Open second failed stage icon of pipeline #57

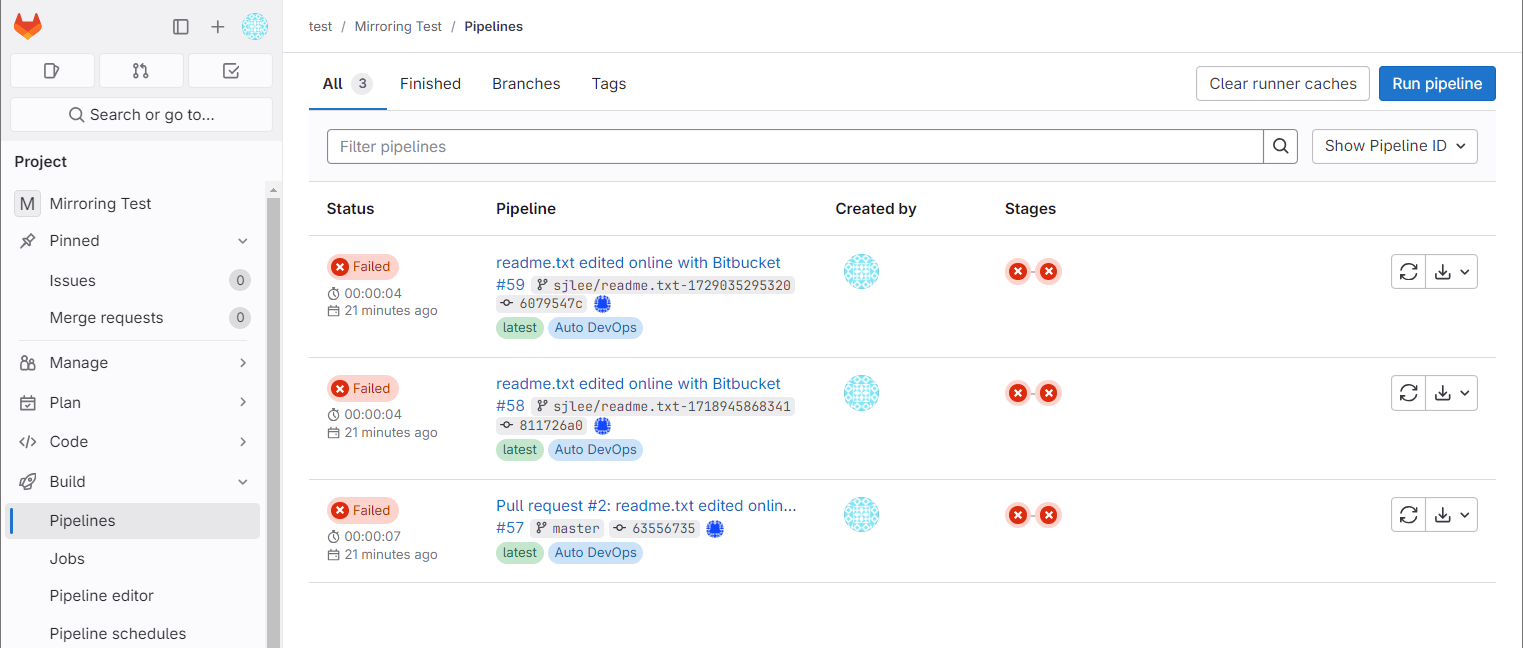(x=1048, y=515)
